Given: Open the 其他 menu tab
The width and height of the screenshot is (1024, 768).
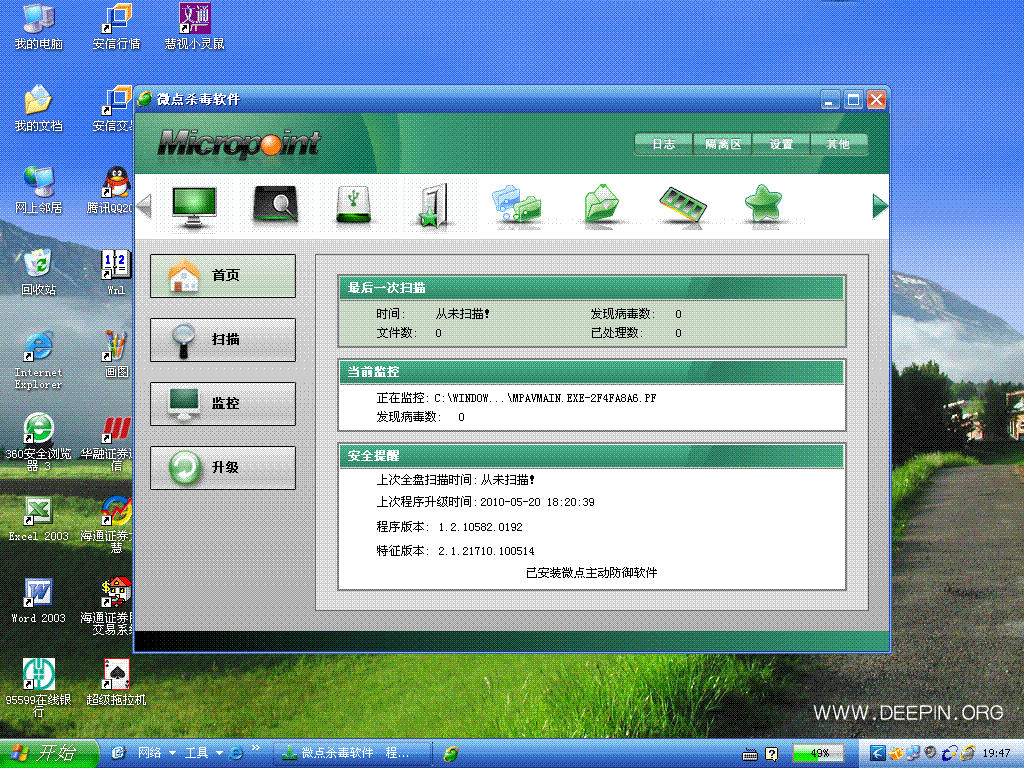Looking at the screenshot, I should point(838,144).
